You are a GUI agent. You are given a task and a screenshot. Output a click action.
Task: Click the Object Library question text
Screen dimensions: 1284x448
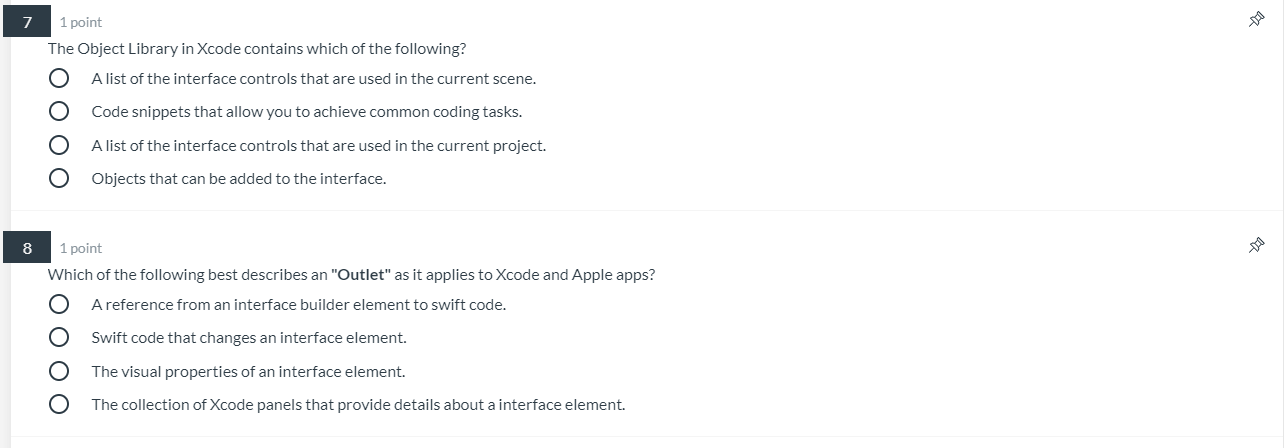(x=257, y=48)
